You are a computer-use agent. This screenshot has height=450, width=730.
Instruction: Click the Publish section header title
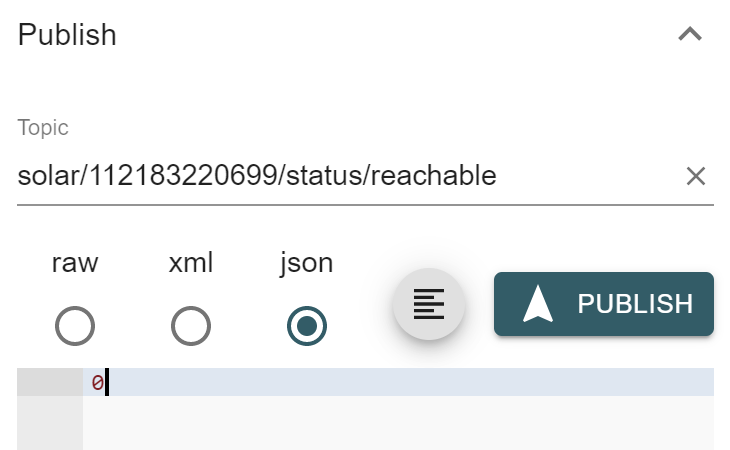[67, 35]
